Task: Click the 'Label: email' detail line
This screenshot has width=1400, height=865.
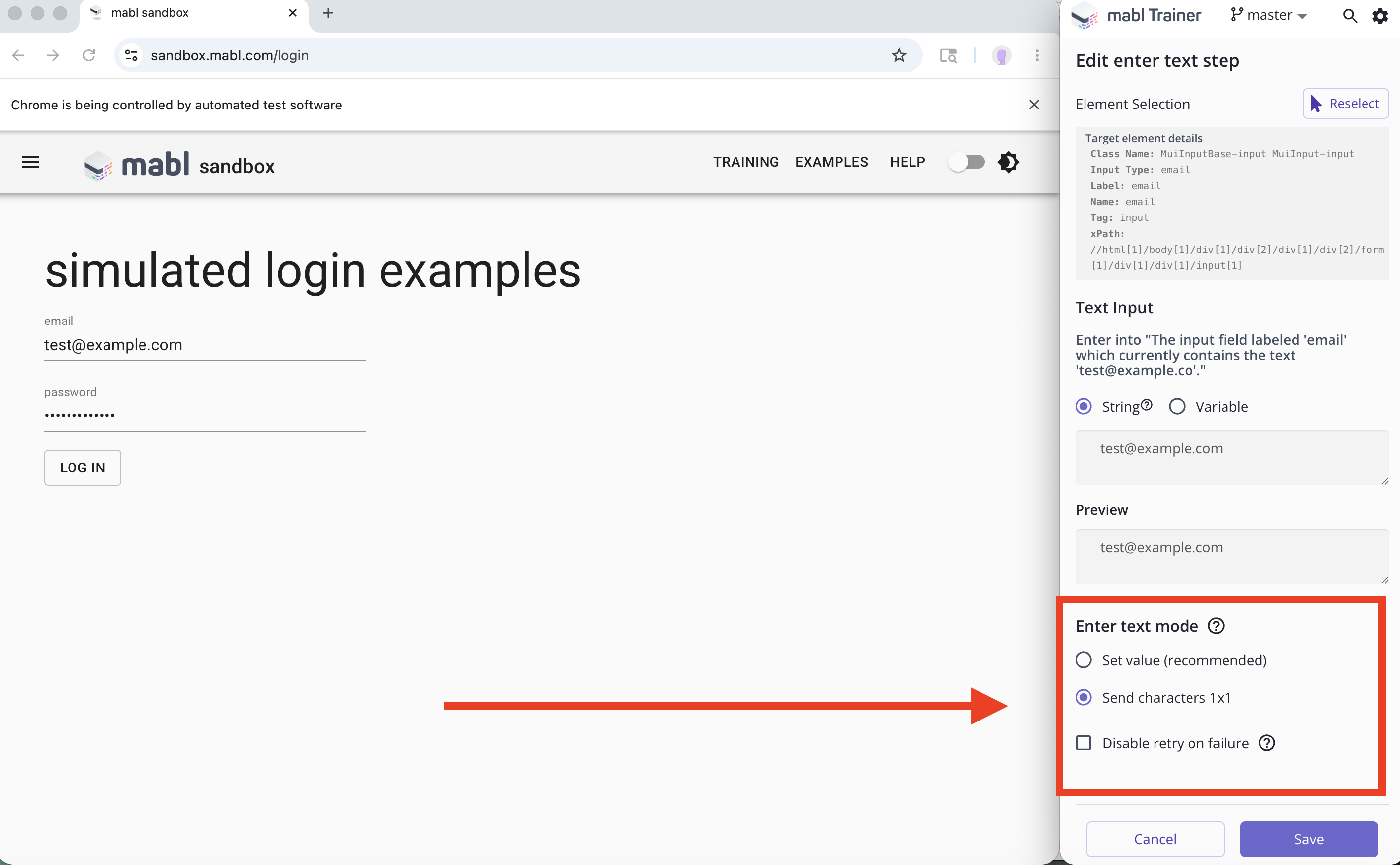Action: 1125,186
